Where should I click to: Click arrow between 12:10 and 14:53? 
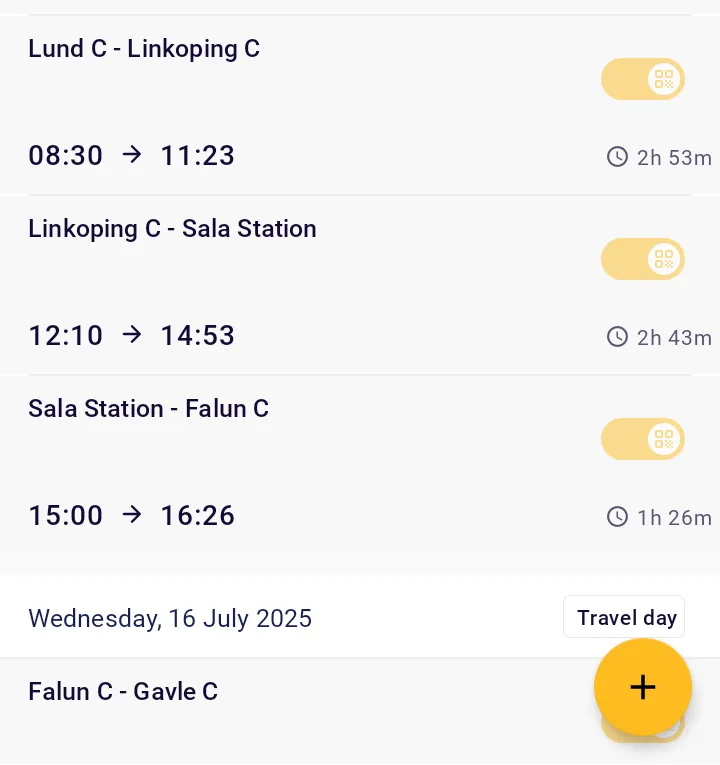(132, 335)
